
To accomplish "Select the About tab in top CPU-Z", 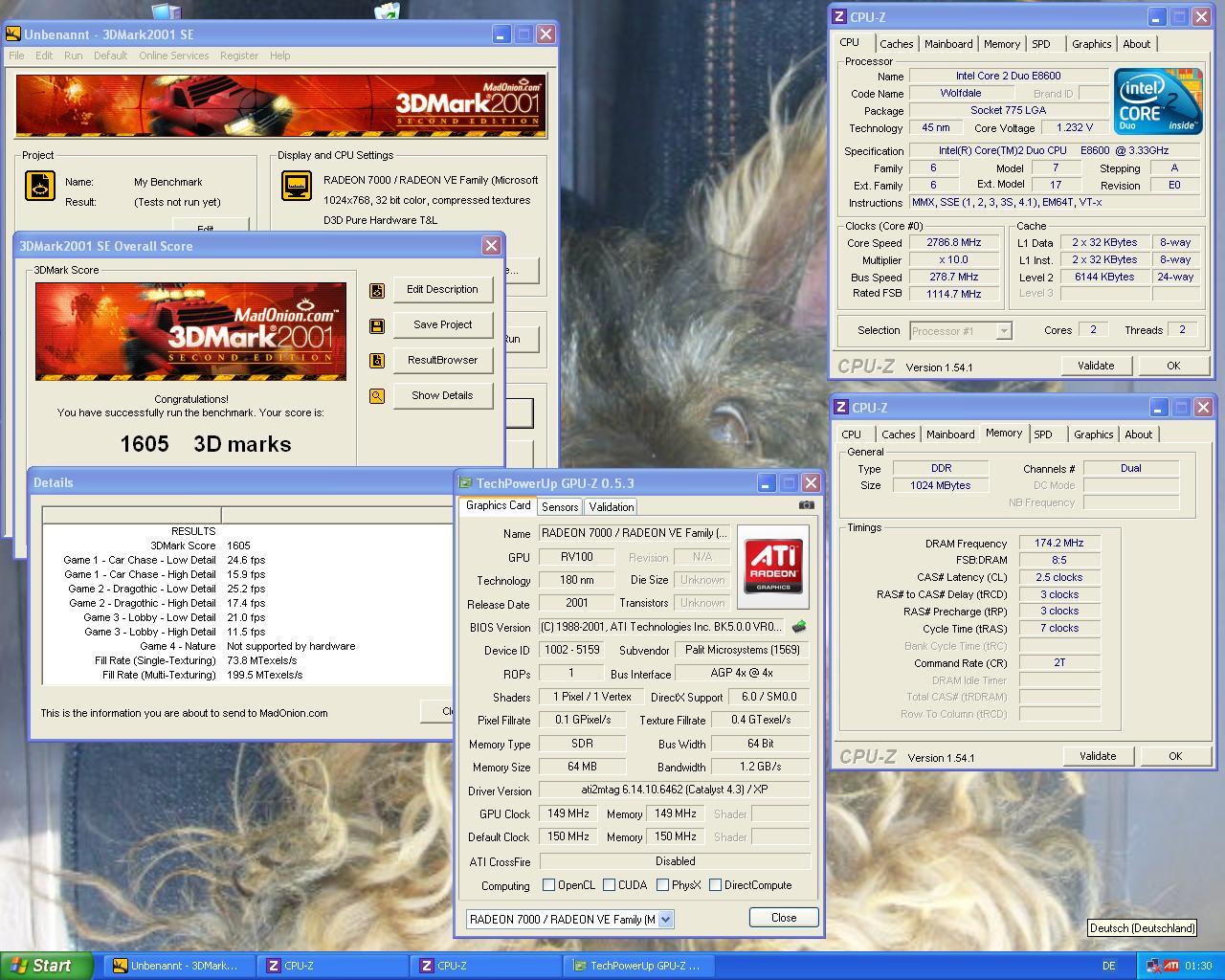I will [1136, 44].
